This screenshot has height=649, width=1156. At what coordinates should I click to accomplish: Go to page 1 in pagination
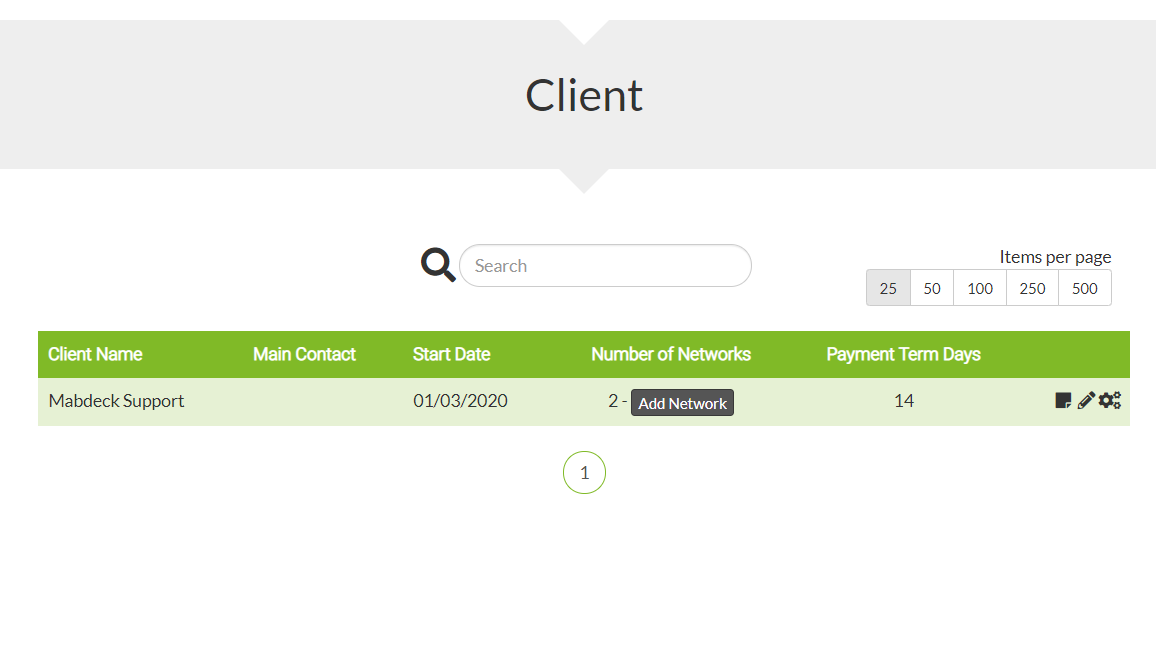pyautogui.click(x=585, y=473)
